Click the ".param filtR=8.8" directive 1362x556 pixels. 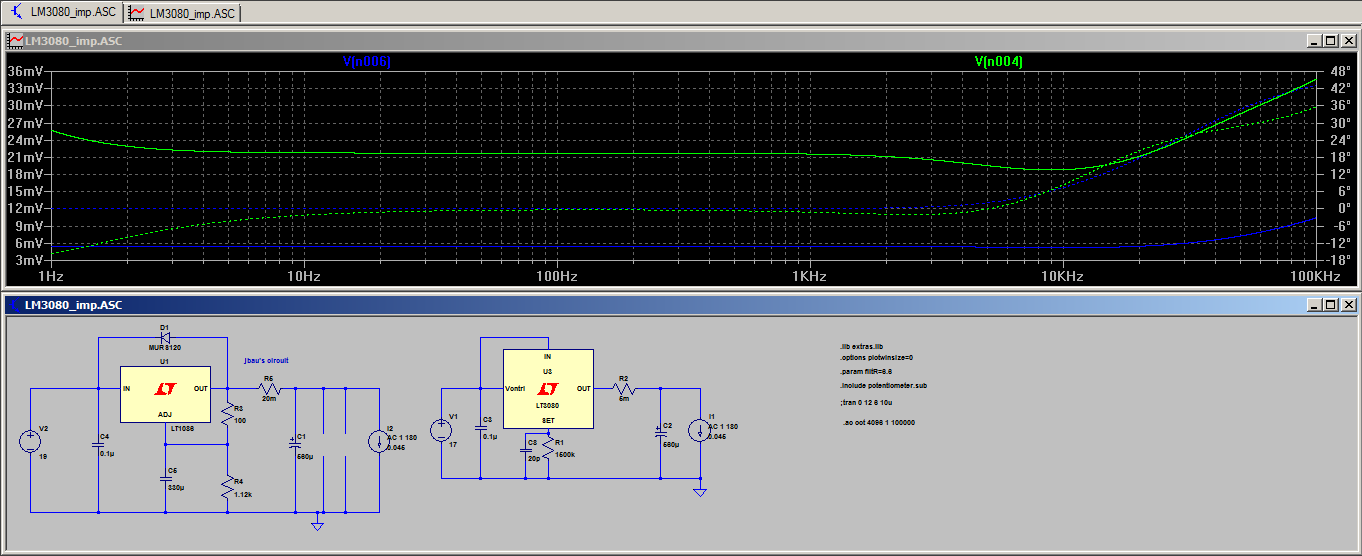[x=866, y=371]
